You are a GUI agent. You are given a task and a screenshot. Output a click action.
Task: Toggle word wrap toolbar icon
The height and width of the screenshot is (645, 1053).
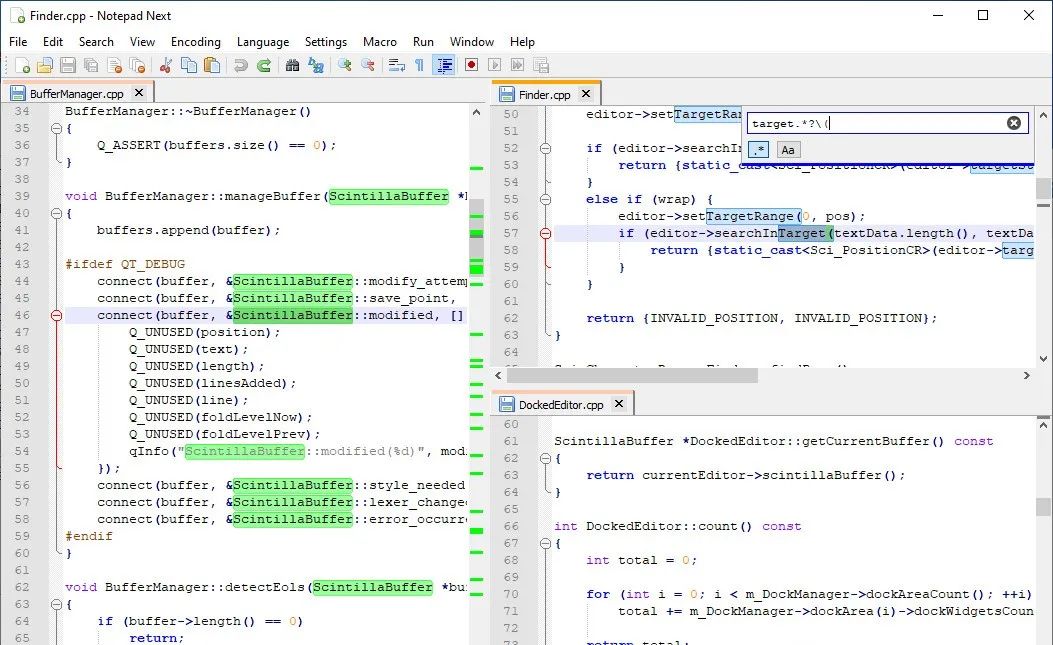pyautogui.click(x=396, y=65)
